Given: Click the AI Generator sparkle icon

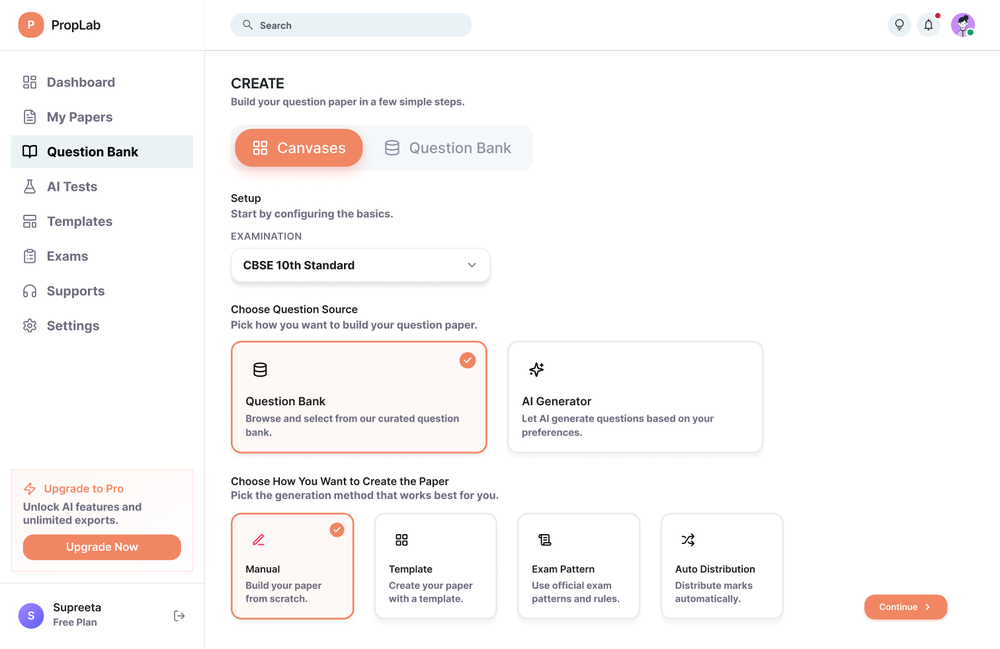Looking at the screenshot, I should coord(536,370).
